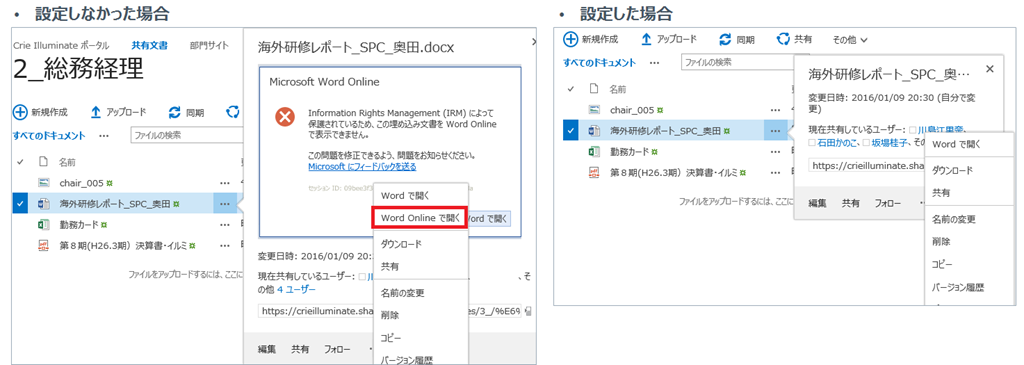Click PDF icon of 第8期 決算書 row, right list
Viewport: 1024px width, 365px height.
tap(594, 172)
